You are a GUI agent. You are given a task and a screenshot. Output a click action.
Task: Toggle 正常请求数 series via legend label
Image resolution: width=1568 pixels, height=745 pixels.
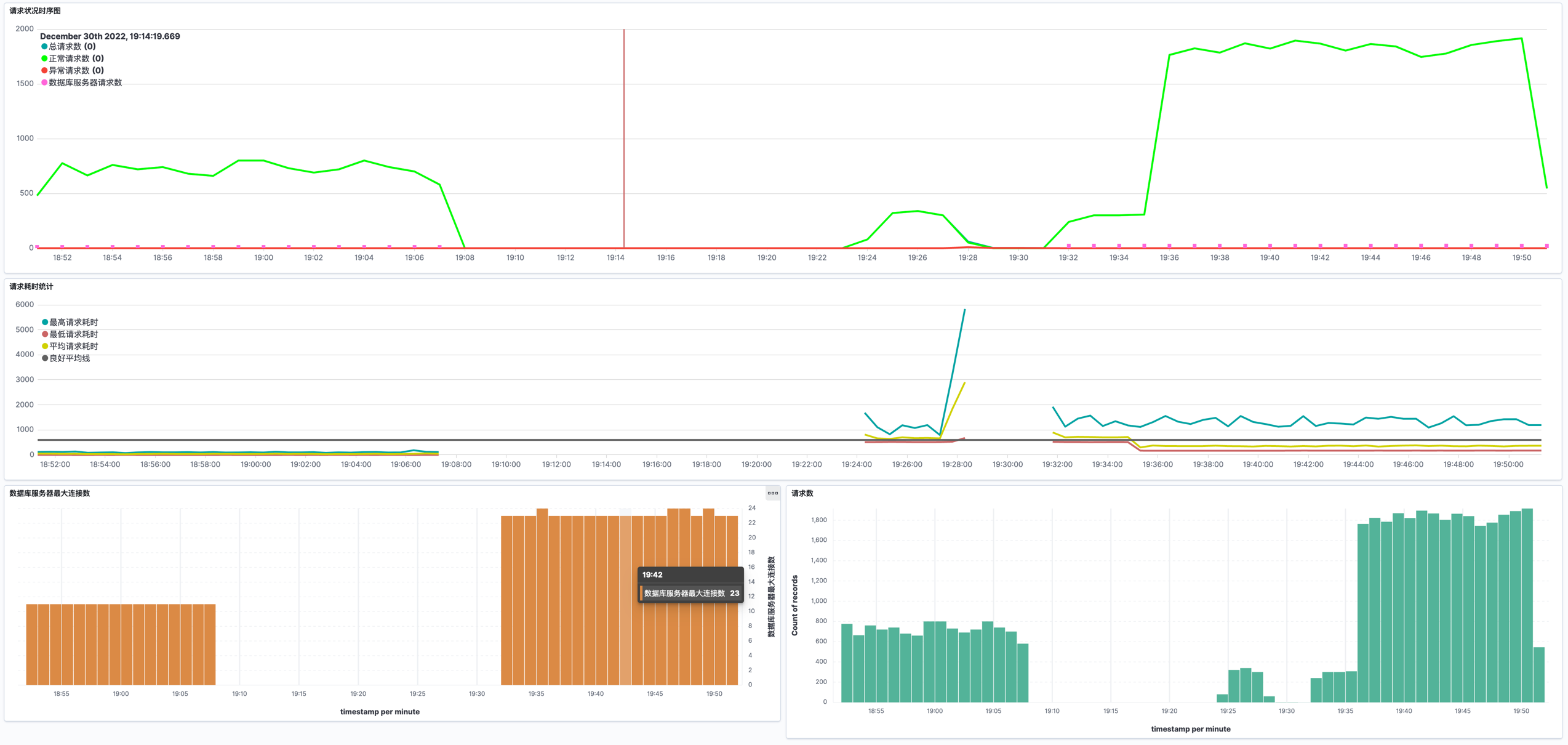point(69,58)
